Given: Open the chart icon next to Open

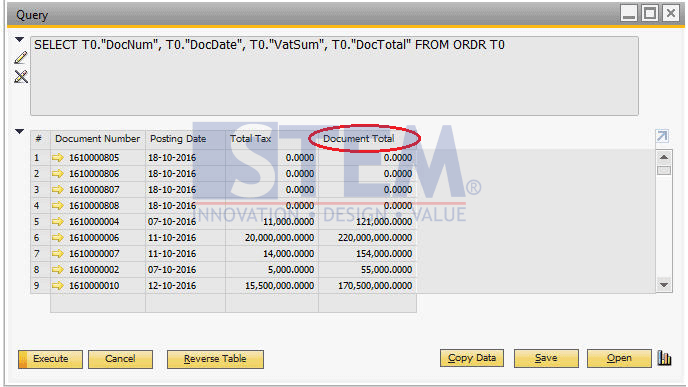Looking at the screenshot, I should 664,358.
